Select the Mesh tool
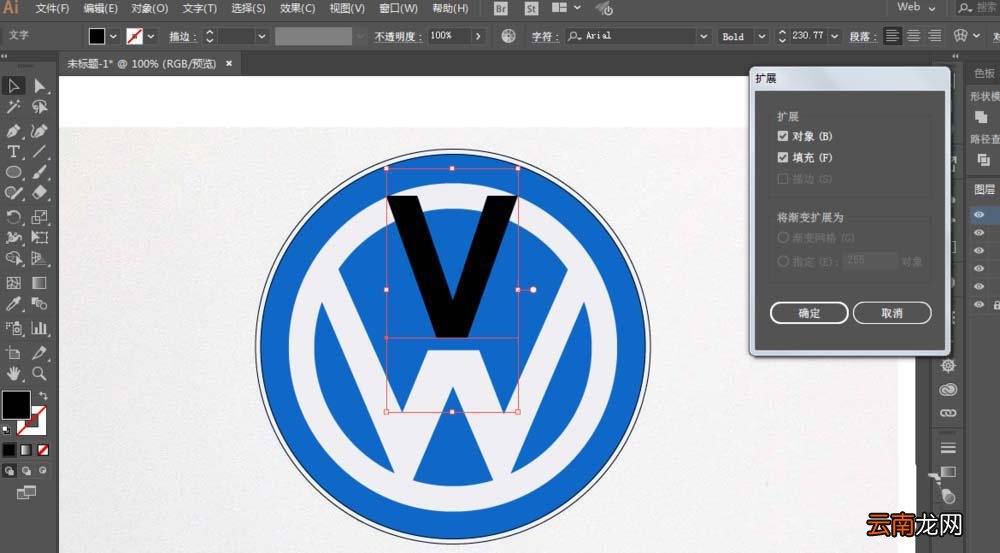 13,283
